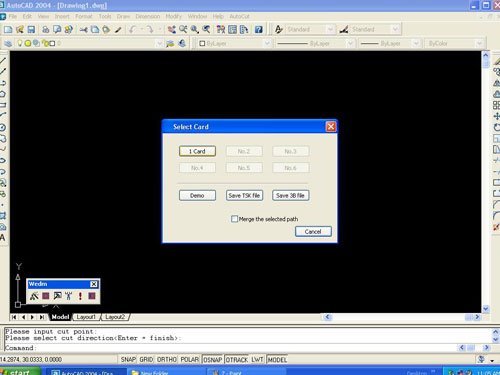Screen dimensions: 500x375
Task: Expand the layer dropdown list
Action: pyautogui.click(x=159, y=43)
